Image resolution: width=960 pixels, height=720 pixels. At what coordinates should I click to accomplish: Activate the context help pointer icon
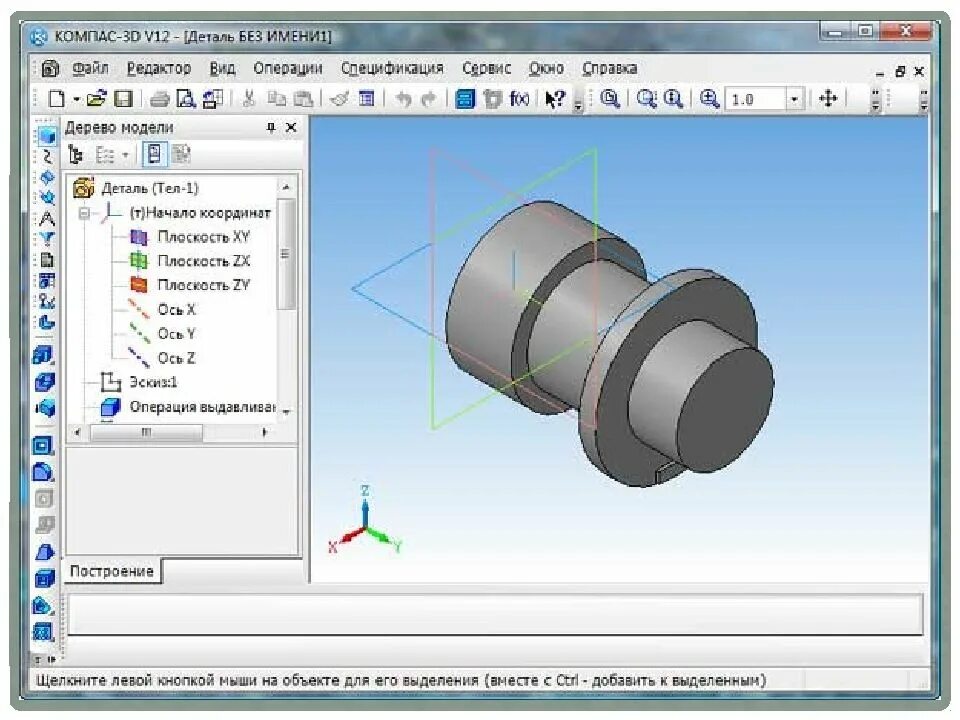555,99
